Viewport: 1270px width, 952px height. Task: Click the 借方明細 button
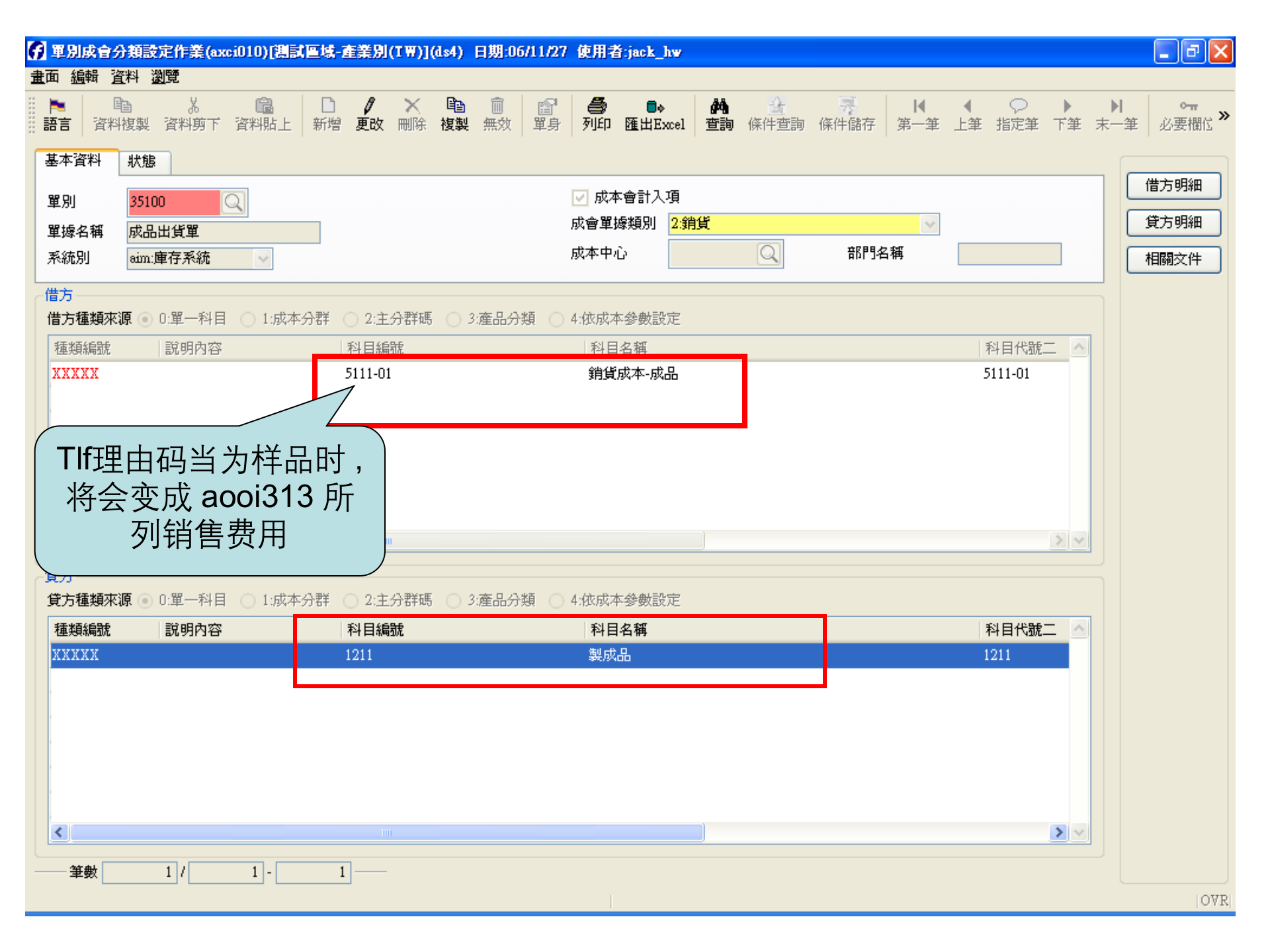tap(1173, 186)
